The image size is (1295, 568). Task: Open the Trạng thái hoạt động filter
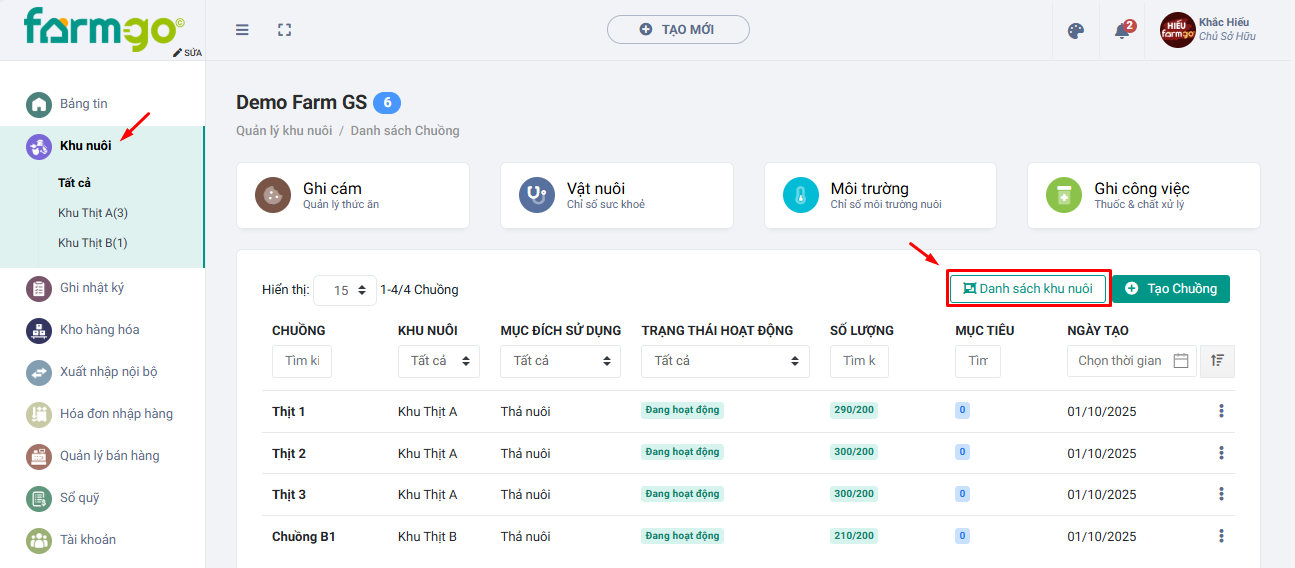(x=725, y=361)
